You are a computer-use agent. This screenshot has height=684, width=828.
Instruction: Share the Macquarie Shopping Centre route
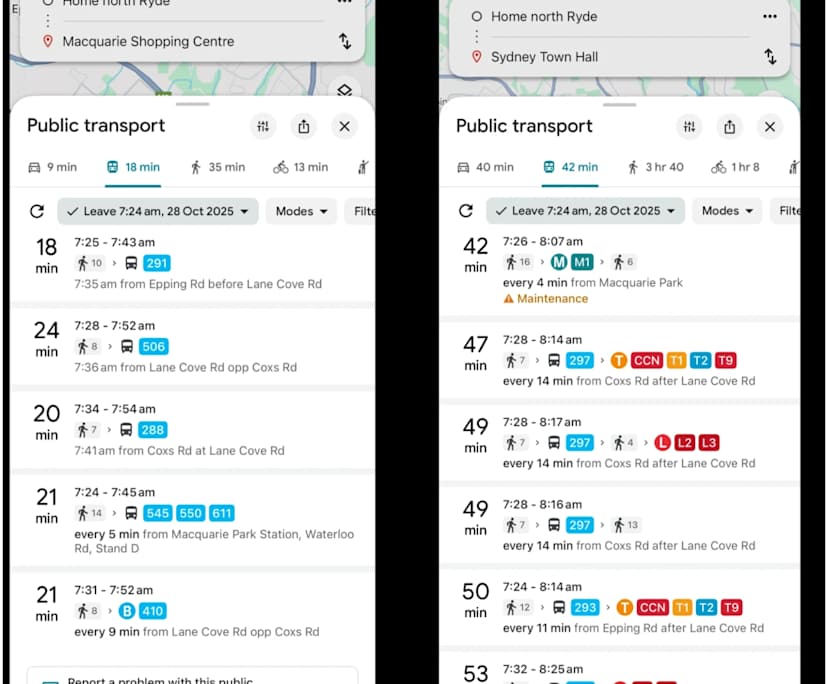[303, 126]
